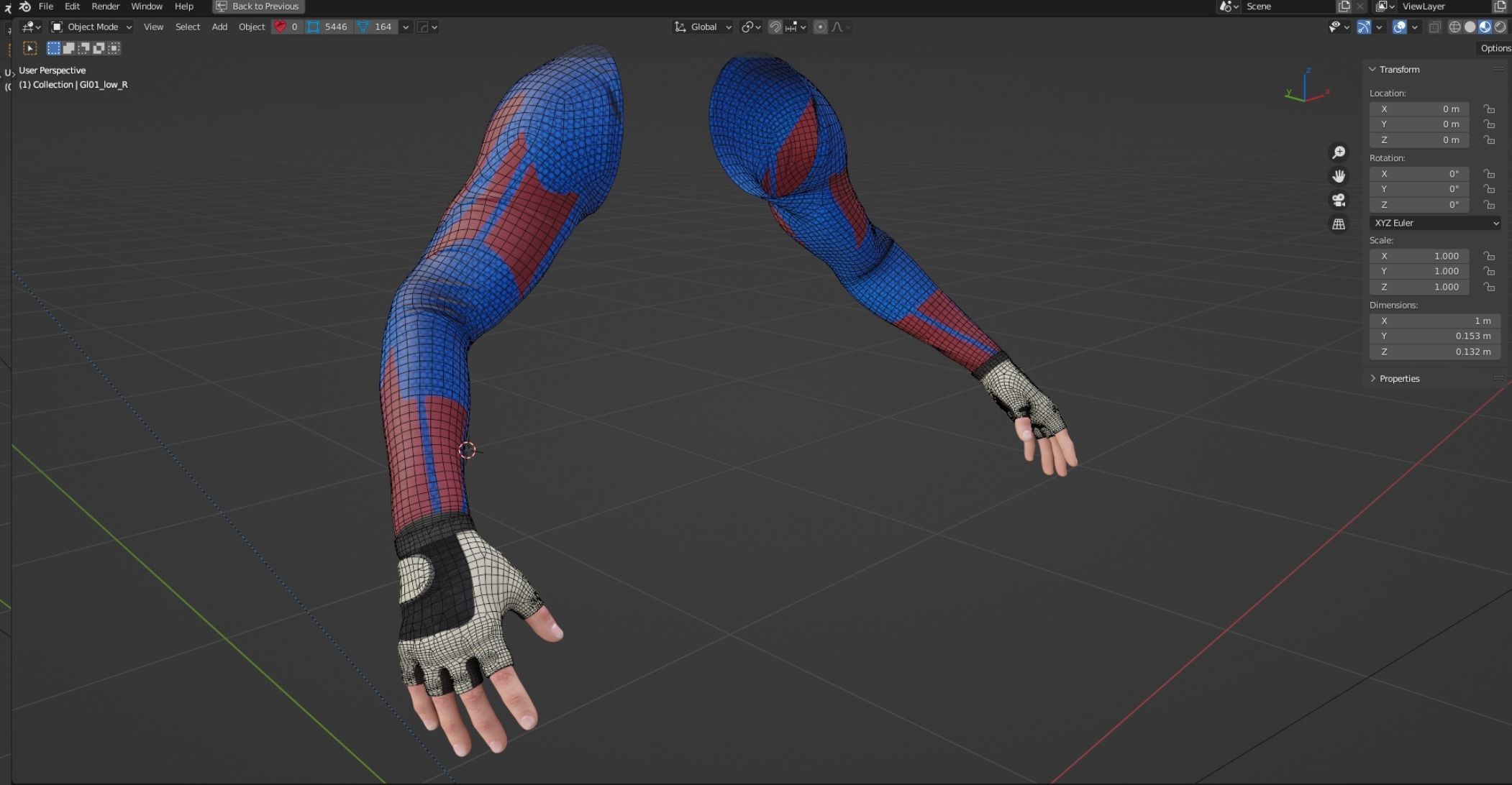Open the Help menu
Viewport: 1512px width, 785px height.
coord(184,6)
